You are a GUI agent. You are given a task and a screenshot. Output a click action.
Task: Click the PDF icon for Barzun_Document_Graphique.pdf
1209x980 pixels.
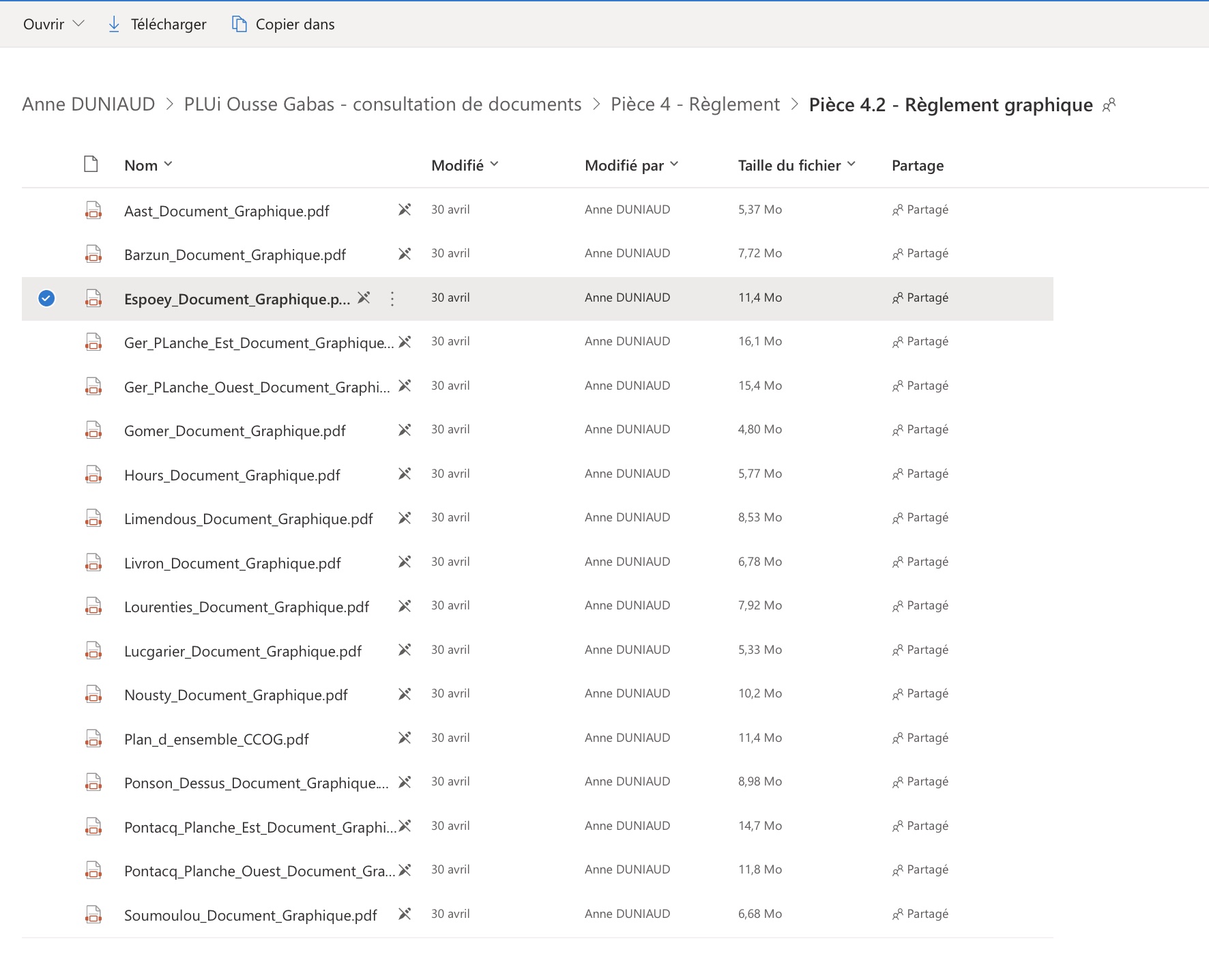click(93, 254)
